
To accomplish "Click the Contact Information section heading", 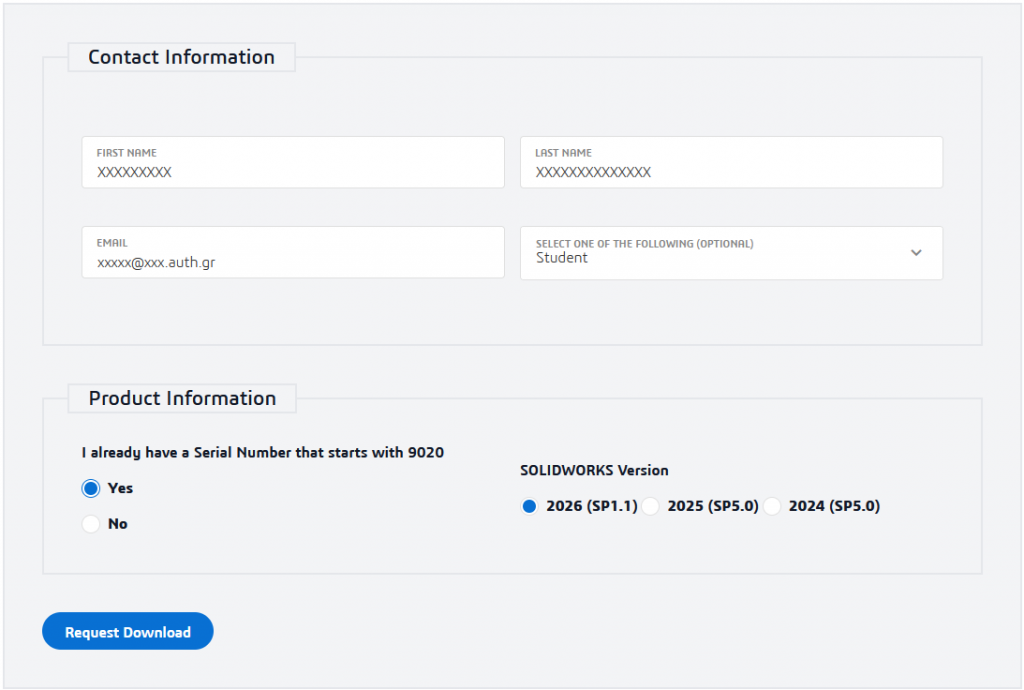I will pyautogui.click(x=181, y=57).
